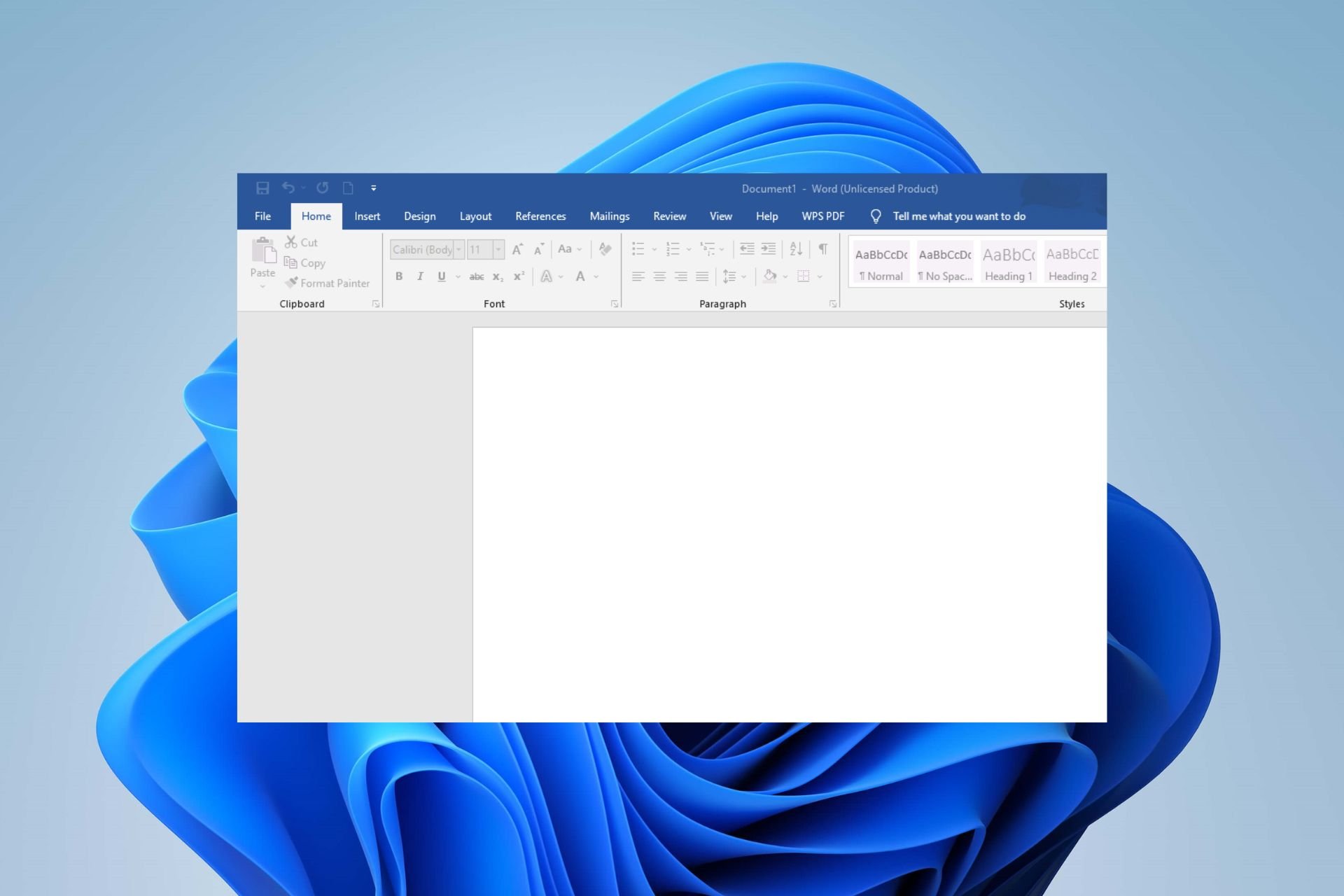This screenshot has height=896, width=1344.
Task: Select the No Spacing style
Action: pos(944,262)
